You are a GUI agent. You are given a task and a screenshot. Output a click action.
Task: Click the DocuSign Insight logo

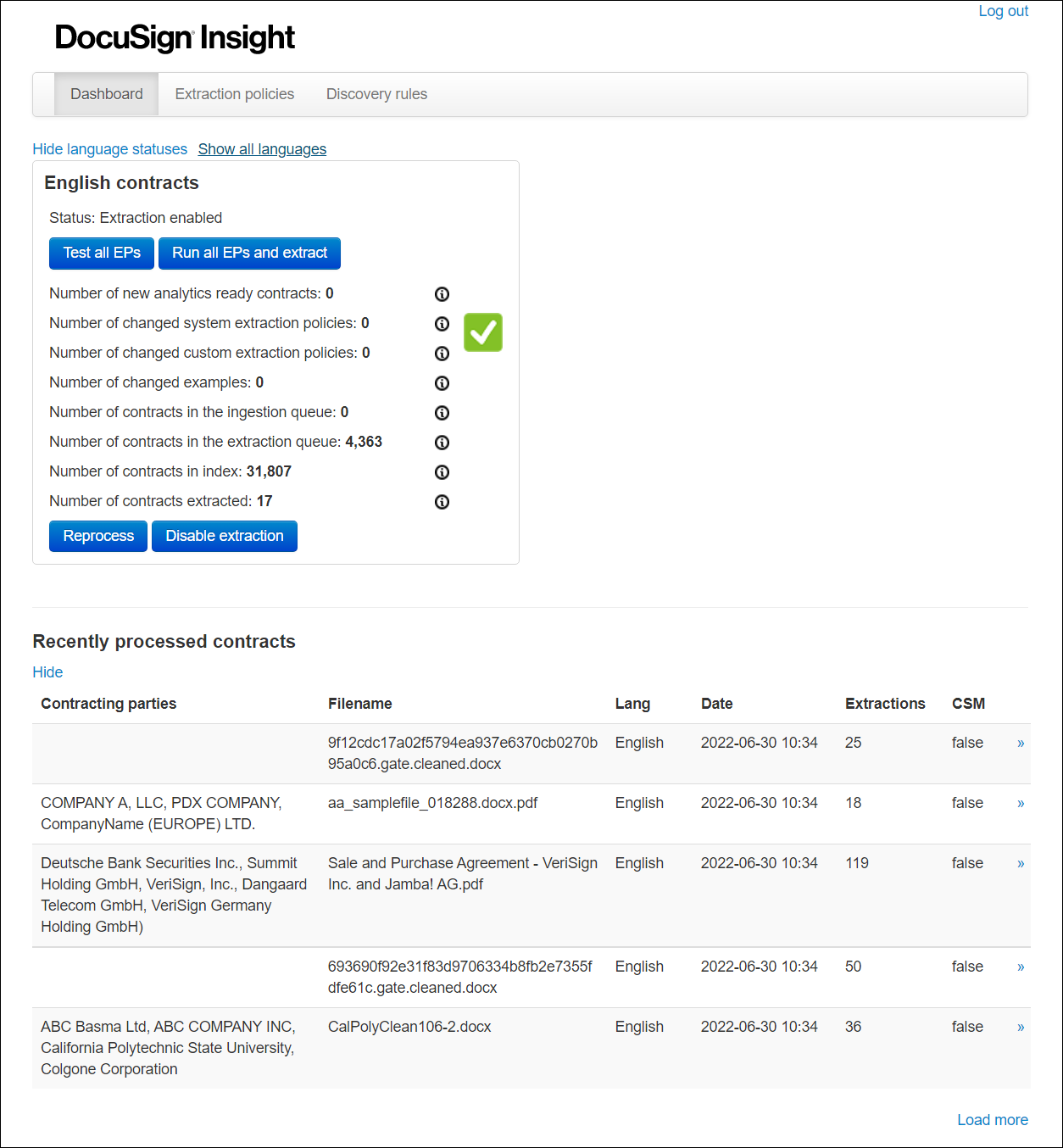pyautogui.click(x=175, y=37)
